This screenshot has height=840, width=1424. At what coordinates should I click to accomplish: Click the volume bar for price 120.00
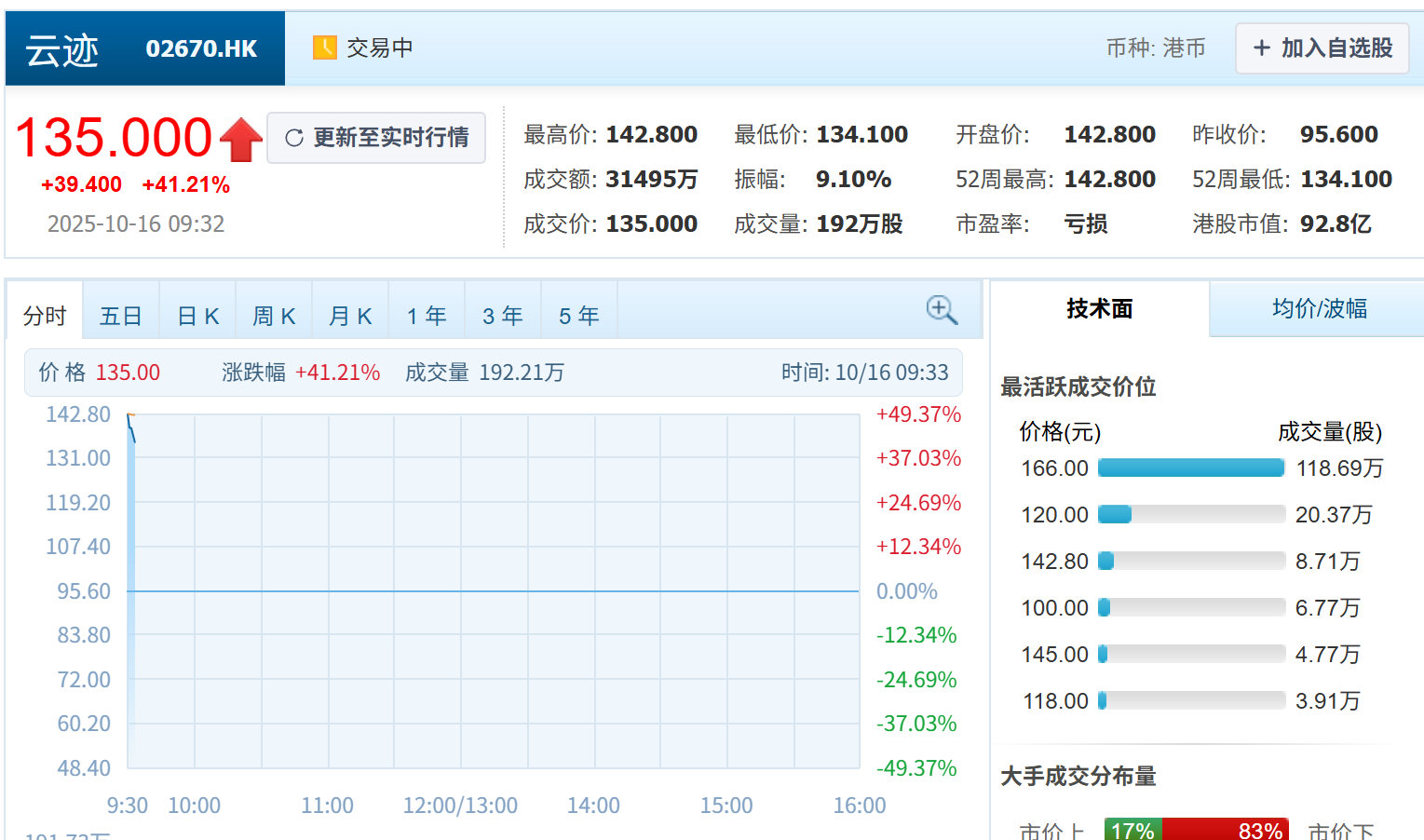[1115, 513]
